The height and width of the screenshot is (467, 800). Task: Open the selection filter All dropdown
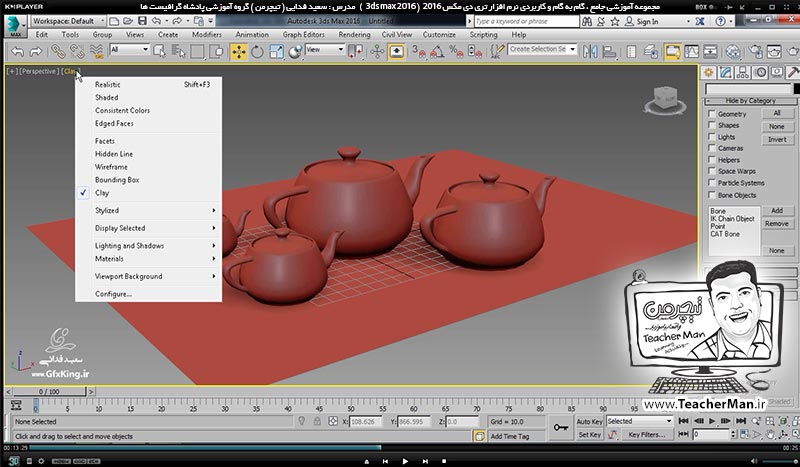click(130, 50)
